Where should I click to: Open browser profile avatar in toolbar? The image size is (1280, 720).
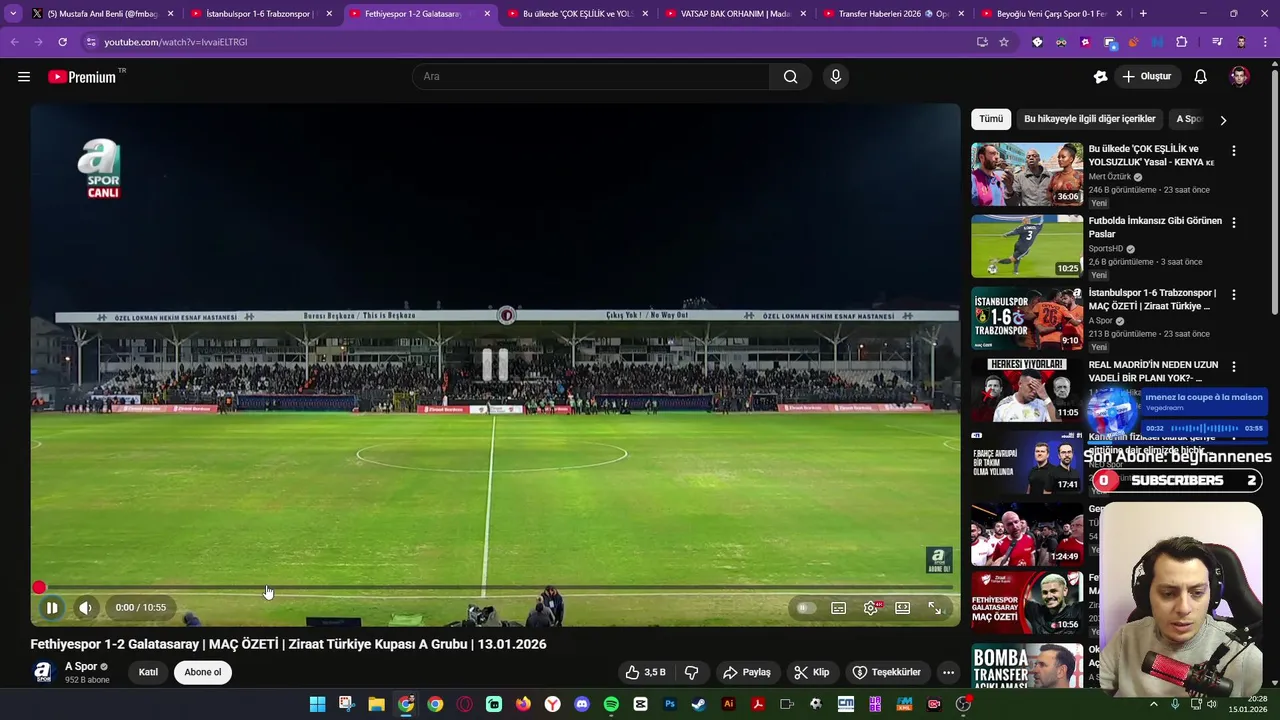point(1242,42)
